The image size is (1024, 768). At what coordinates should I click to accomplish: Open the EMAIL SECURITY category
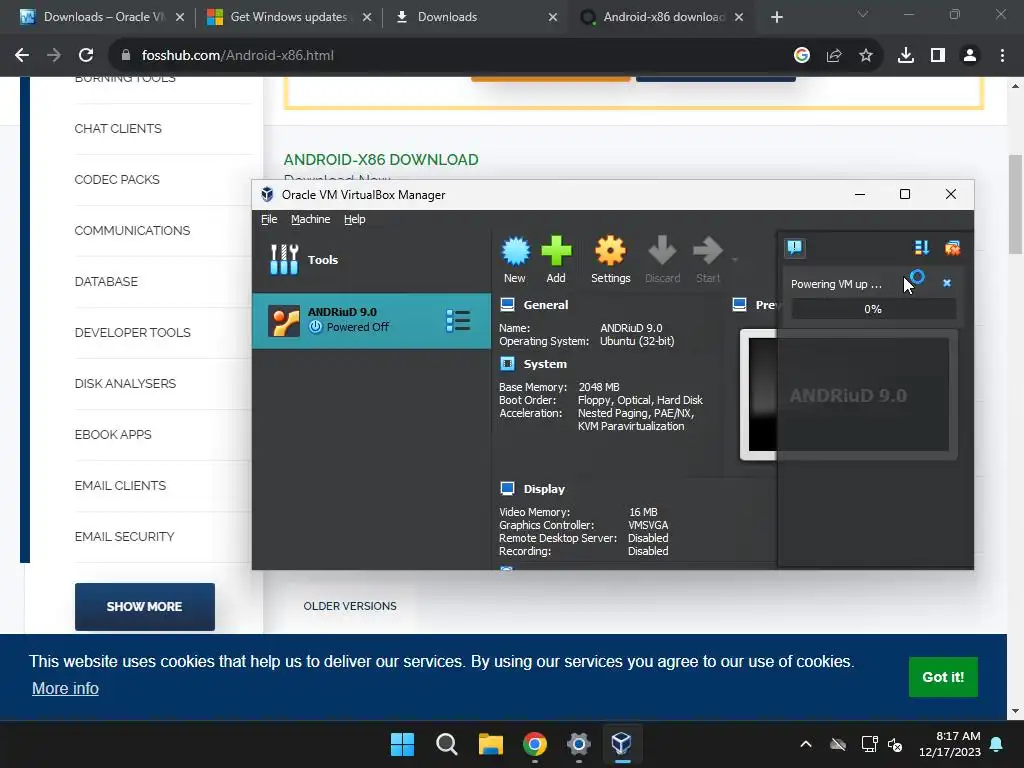(125, 536)
